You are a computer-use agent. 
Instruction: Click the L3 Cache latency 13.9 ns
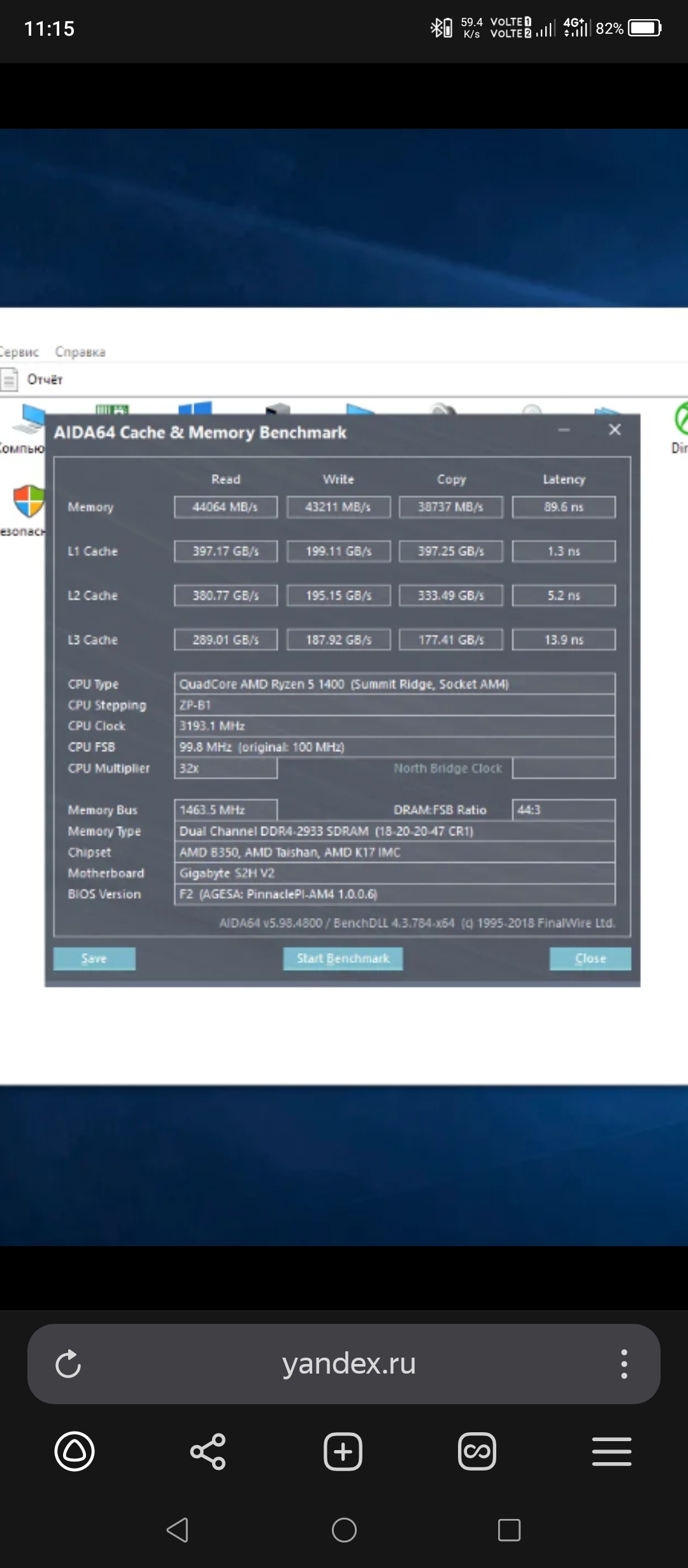tap(564, 639)
